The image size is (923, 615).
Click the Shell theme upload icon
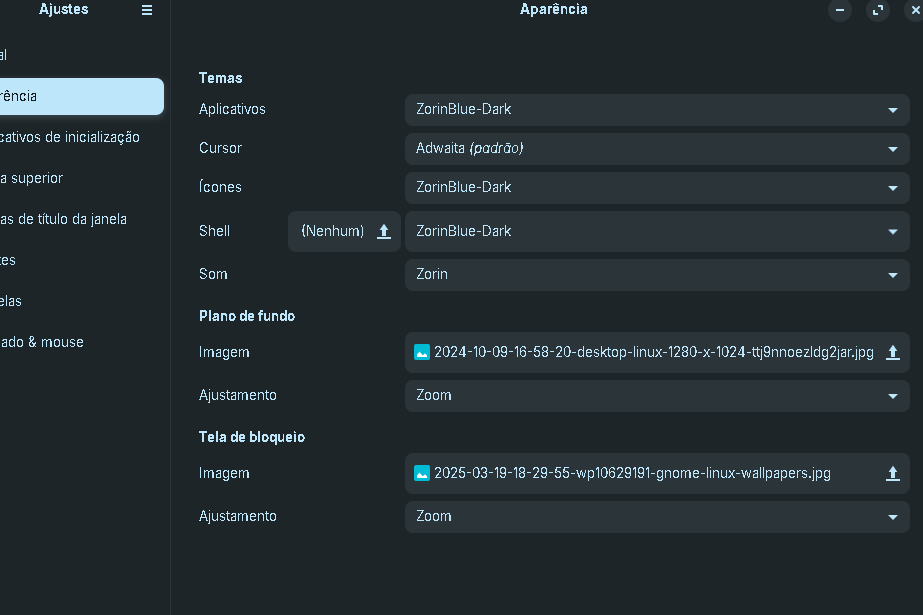coord(384,231)
